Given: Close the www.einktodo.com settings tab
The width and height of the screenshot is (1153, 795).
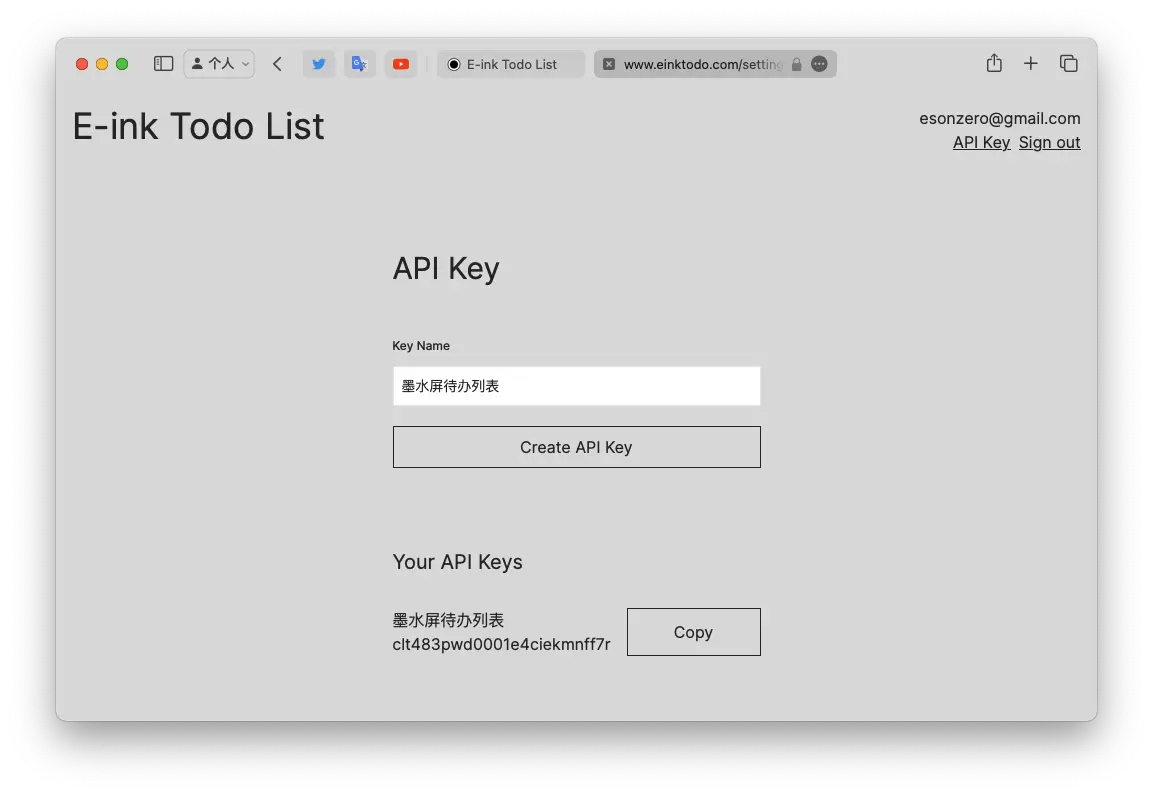Looking at the screenshot, I should [609, 64].
